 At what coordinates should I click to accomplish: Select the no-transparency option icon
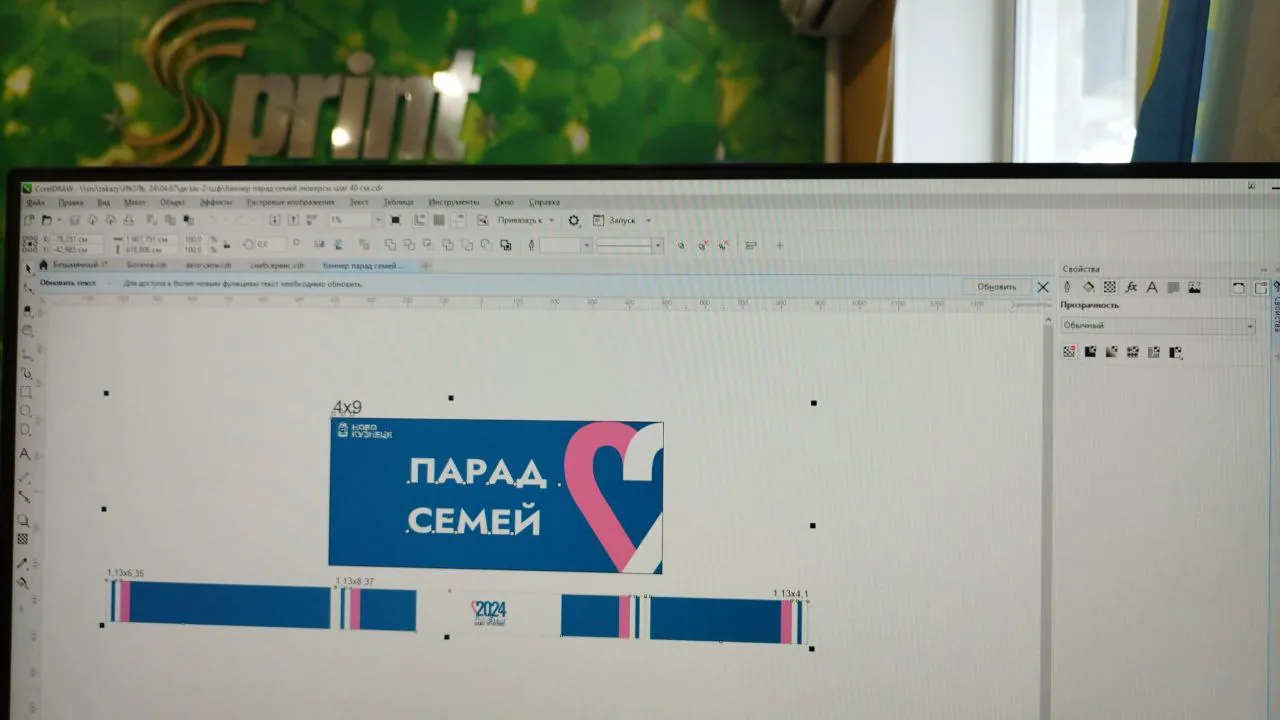[1069, 351]
